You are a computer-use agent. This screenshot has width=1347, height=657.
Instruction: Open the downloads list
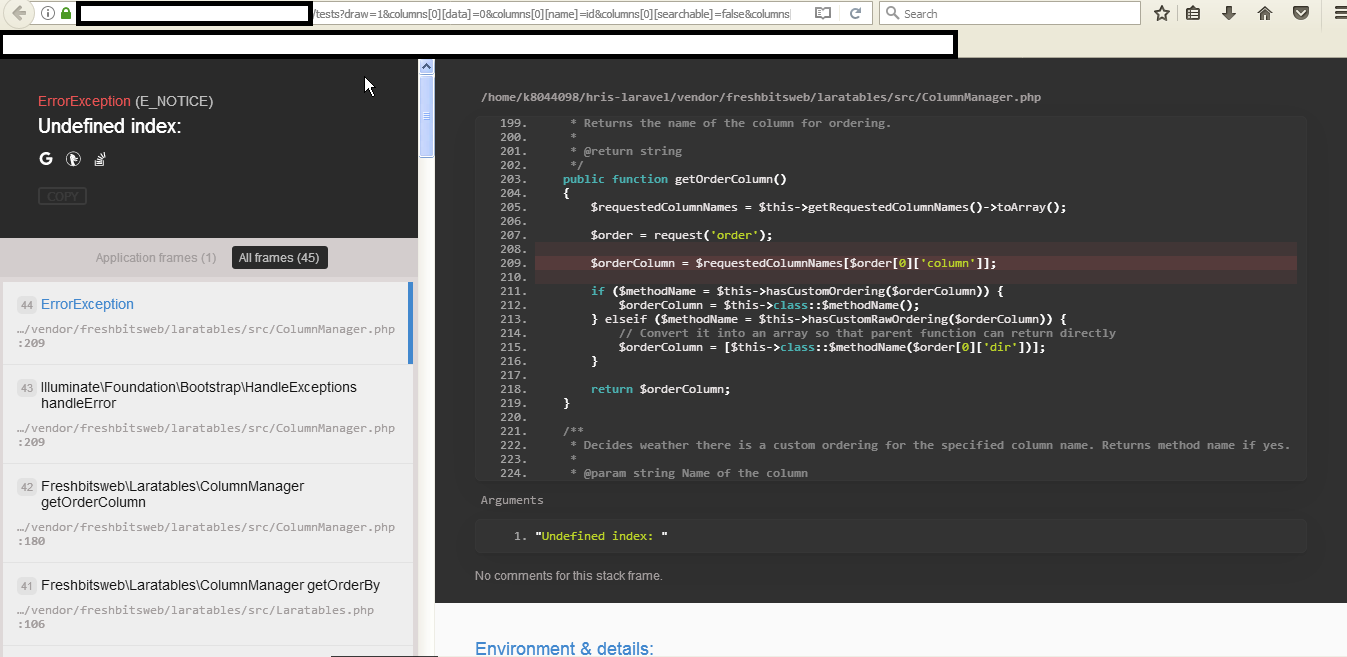point(1229,13)
